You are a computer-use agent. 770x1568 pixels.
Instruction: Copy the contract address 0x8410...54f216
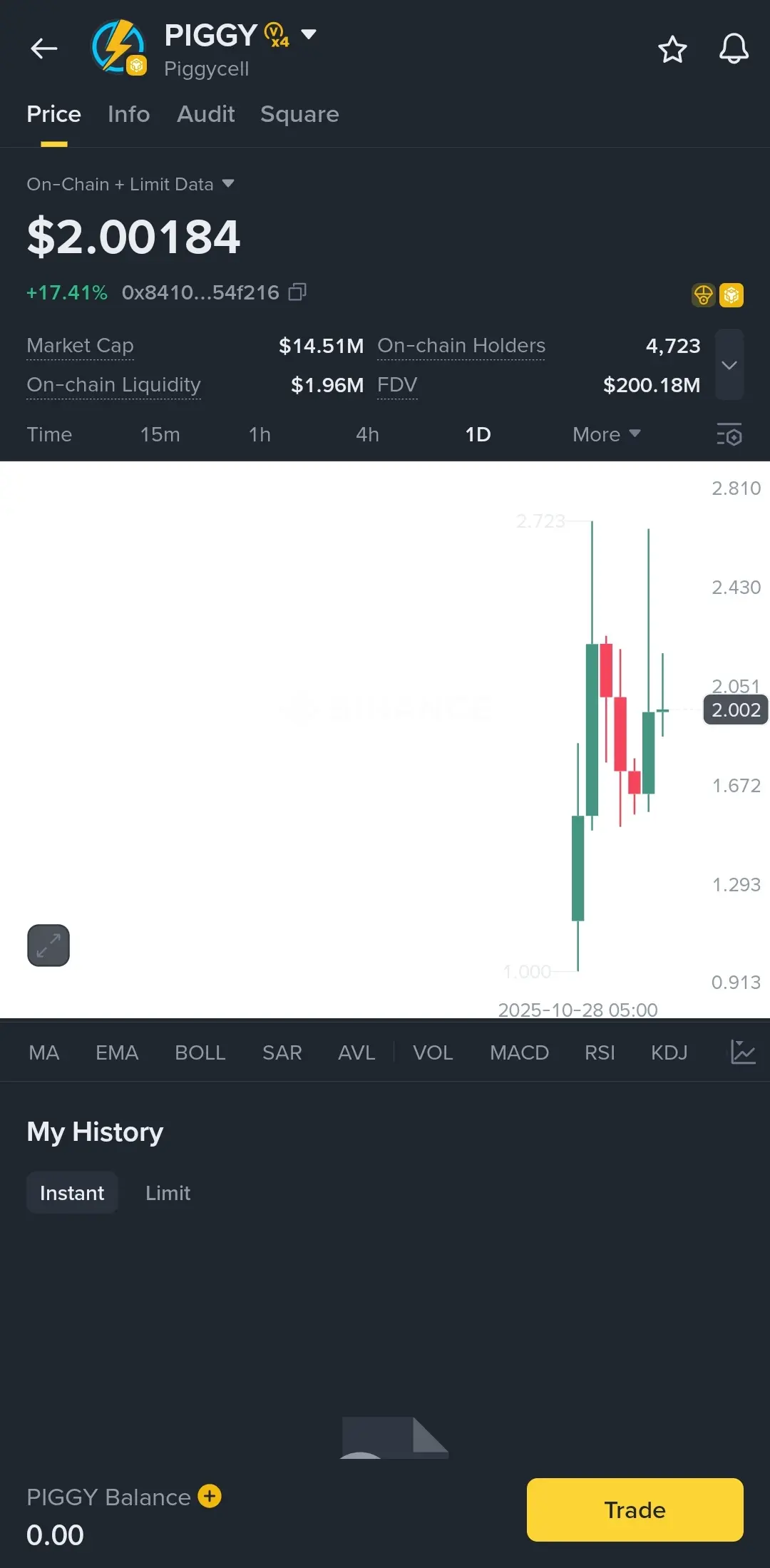(x=297, y=292)
